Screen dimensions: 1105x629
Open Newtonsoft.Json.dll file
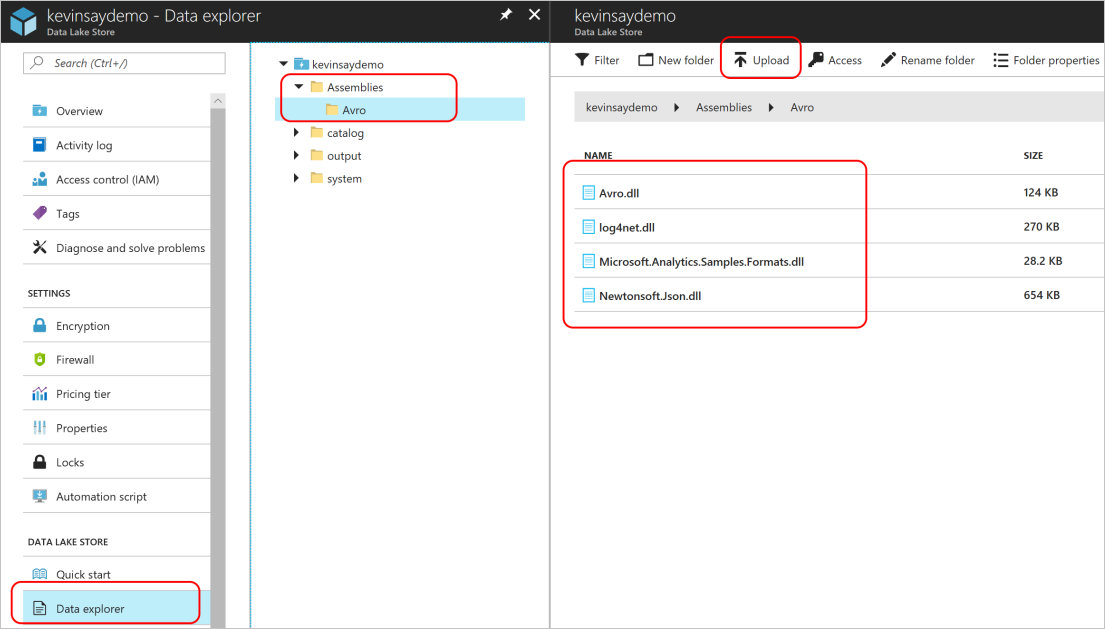650,296
